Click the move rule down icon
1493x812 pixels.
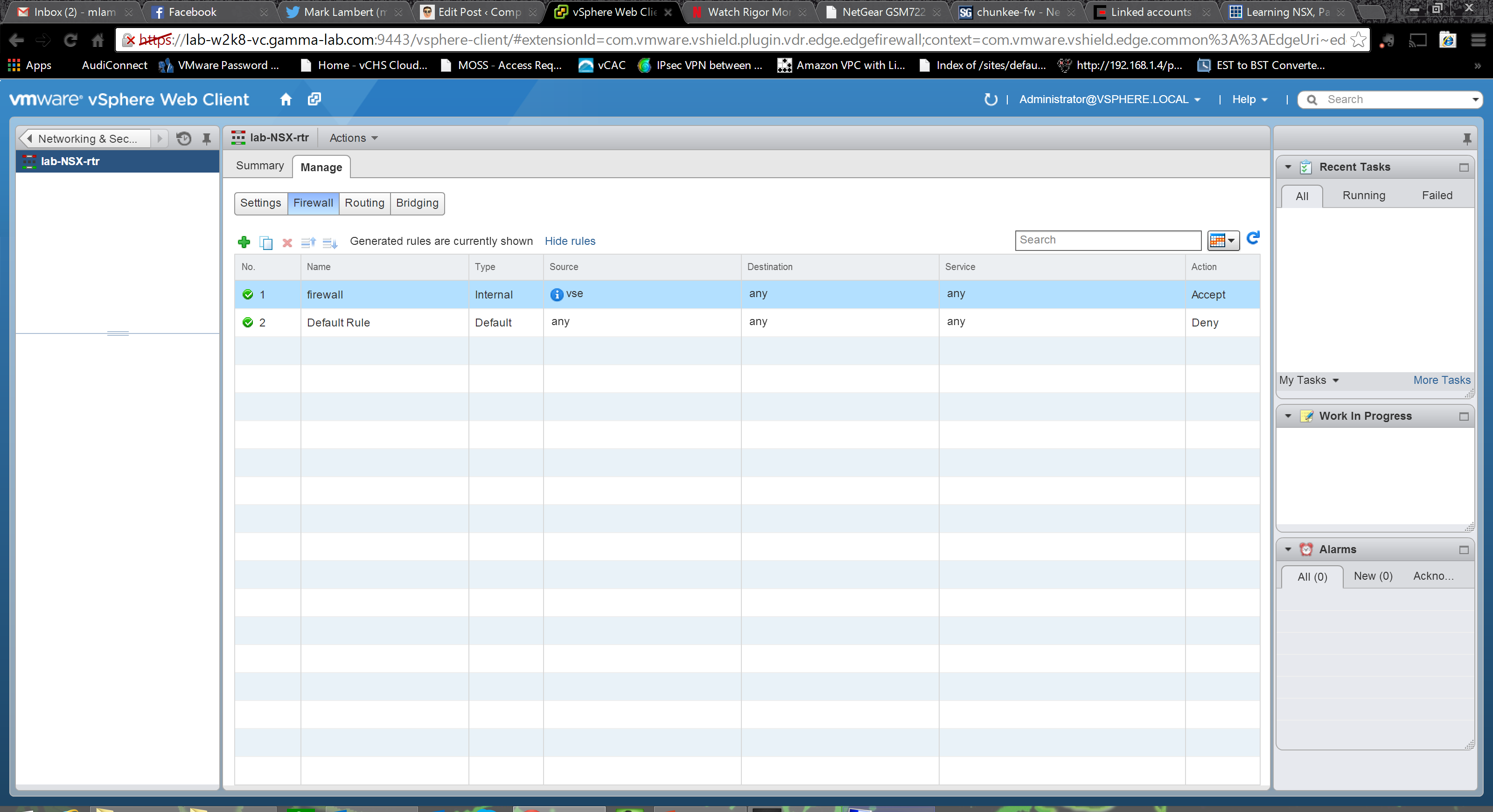click(330, 243)
